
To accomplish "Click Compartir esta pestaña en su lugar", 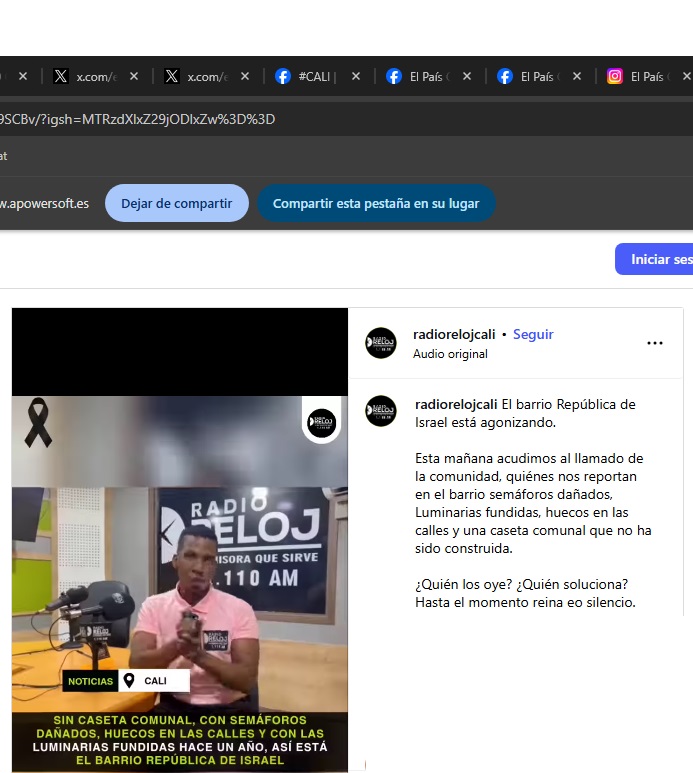I will pyautogui.click(x=376, y=203).
